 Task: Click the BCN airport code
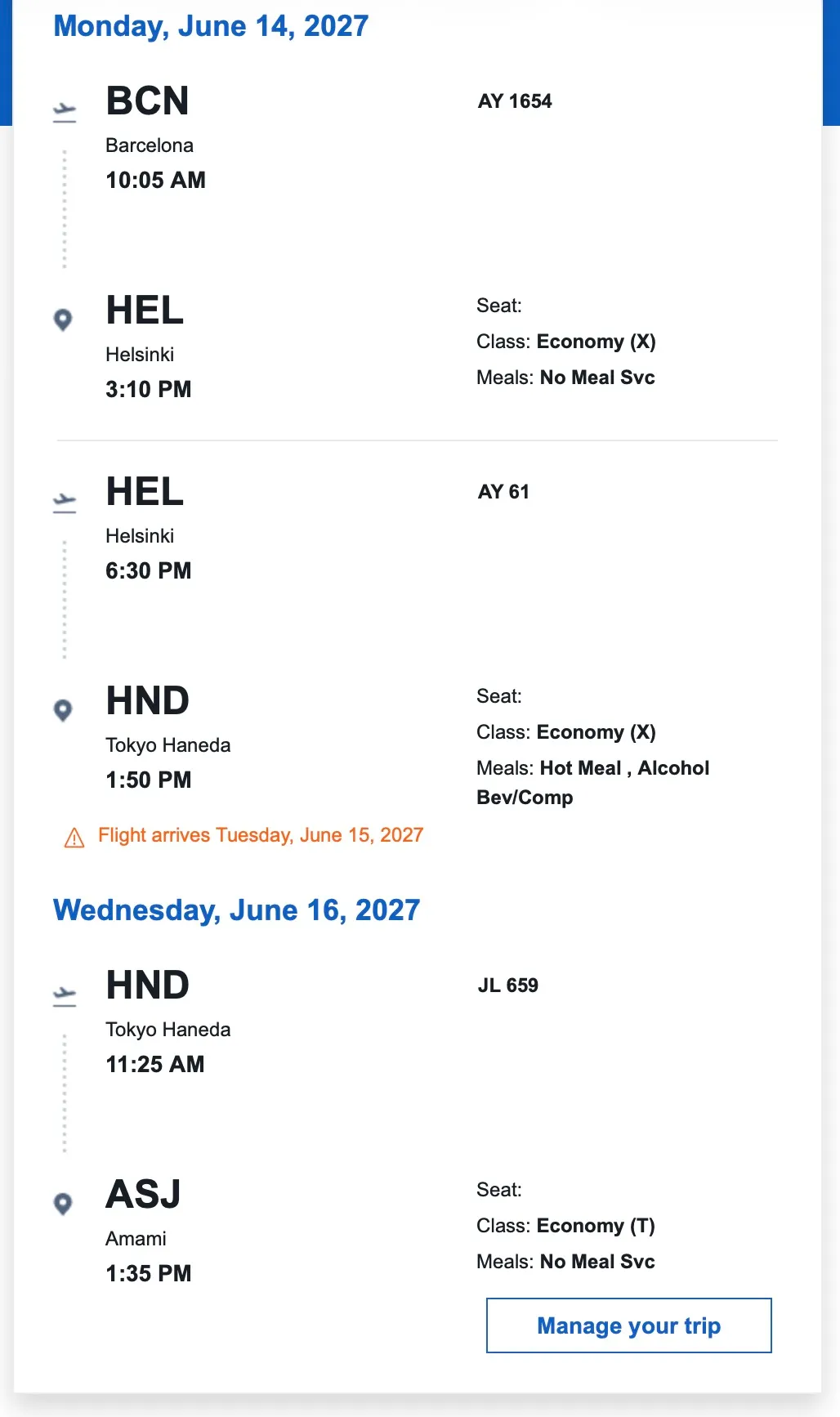tap(148, 101)
